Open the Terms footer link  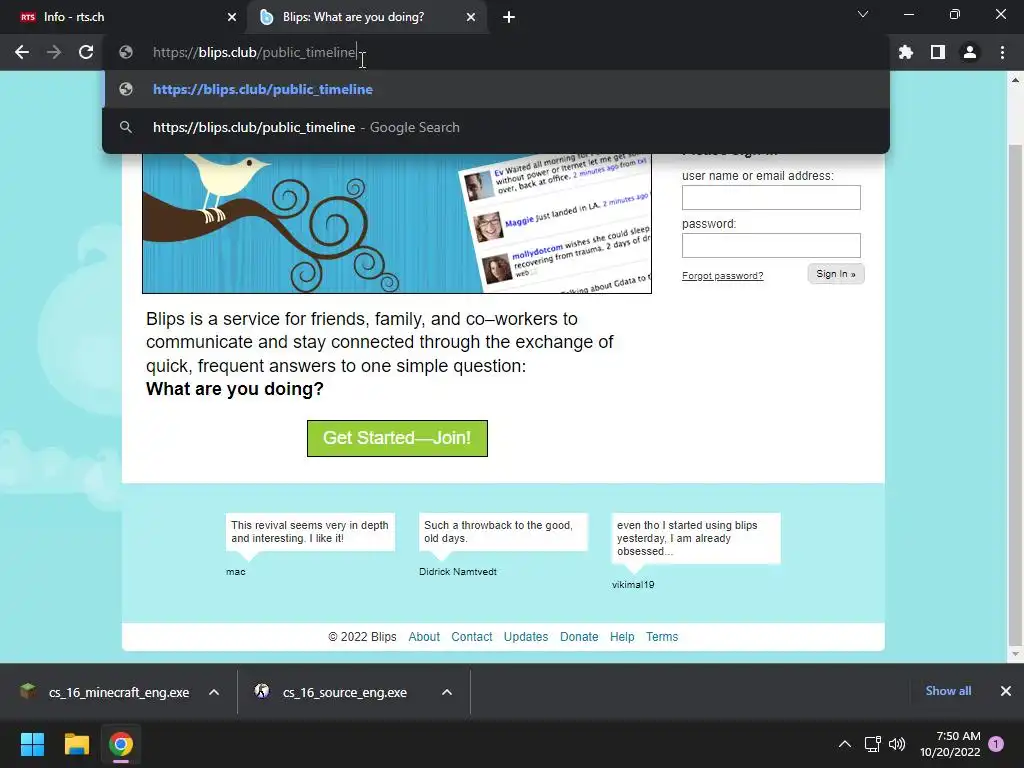[x=662, y=637]
